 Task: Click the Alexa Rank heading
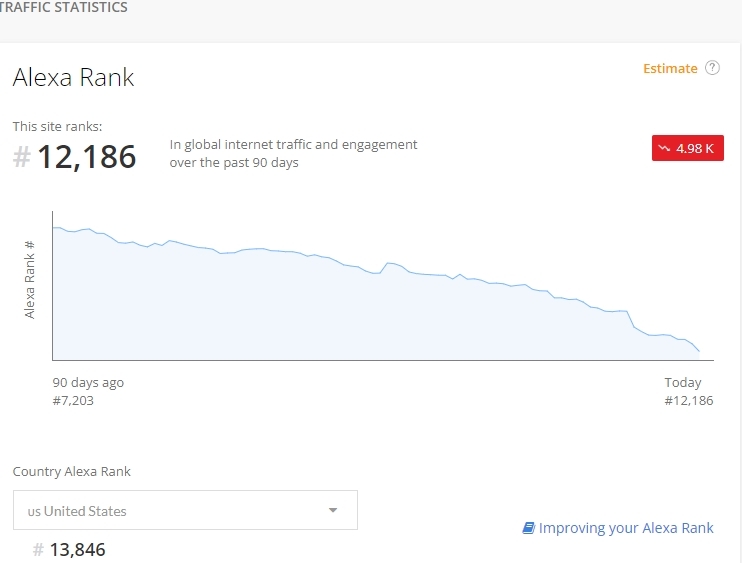coord(73,77)
